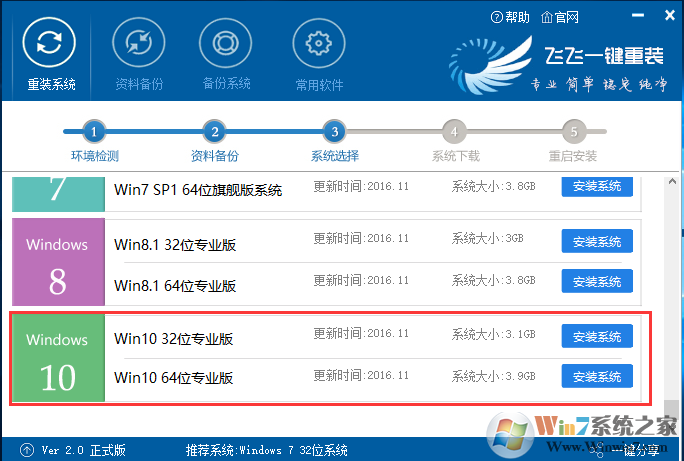Select the Windows 10 green tile
Viewport: 684px width, 461px height.
[58, 358]
